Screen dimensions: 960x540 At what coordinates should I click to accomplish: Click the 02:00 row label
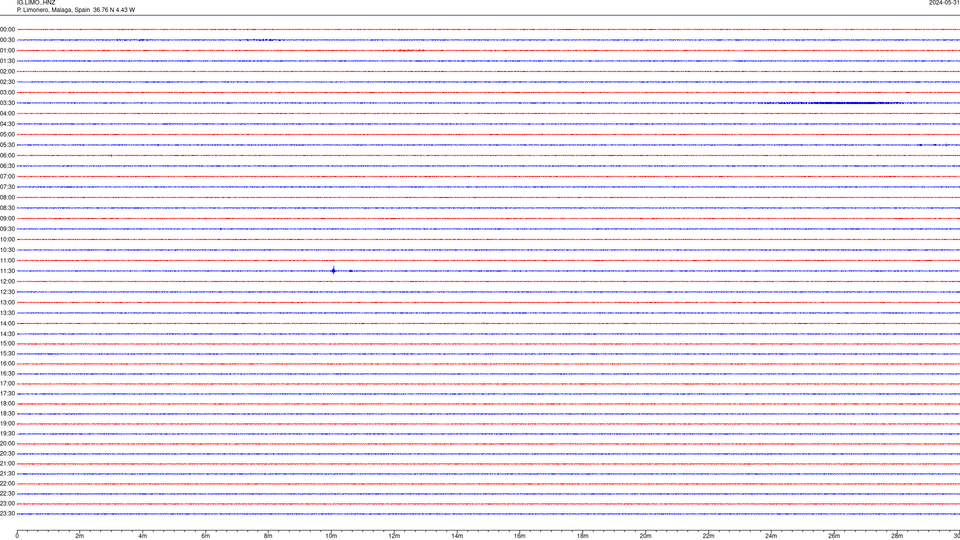(7, 72)
